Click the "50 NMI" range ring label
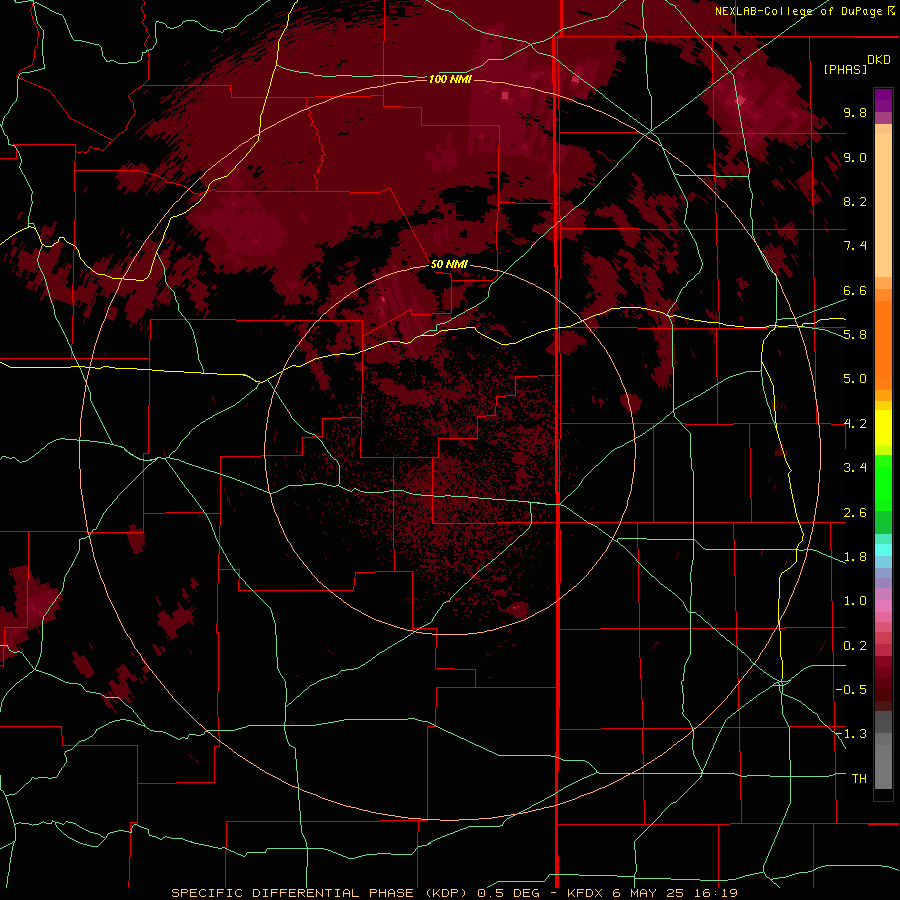Image resolution: width=900 pixels, height=900 pixels. [x=449, y=265]
